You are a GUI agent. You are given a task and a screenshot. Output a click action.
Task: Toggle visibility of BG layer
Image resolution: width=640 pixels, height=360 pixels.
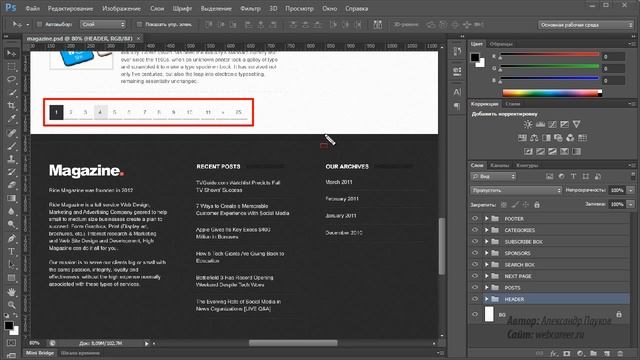(475, 315)
